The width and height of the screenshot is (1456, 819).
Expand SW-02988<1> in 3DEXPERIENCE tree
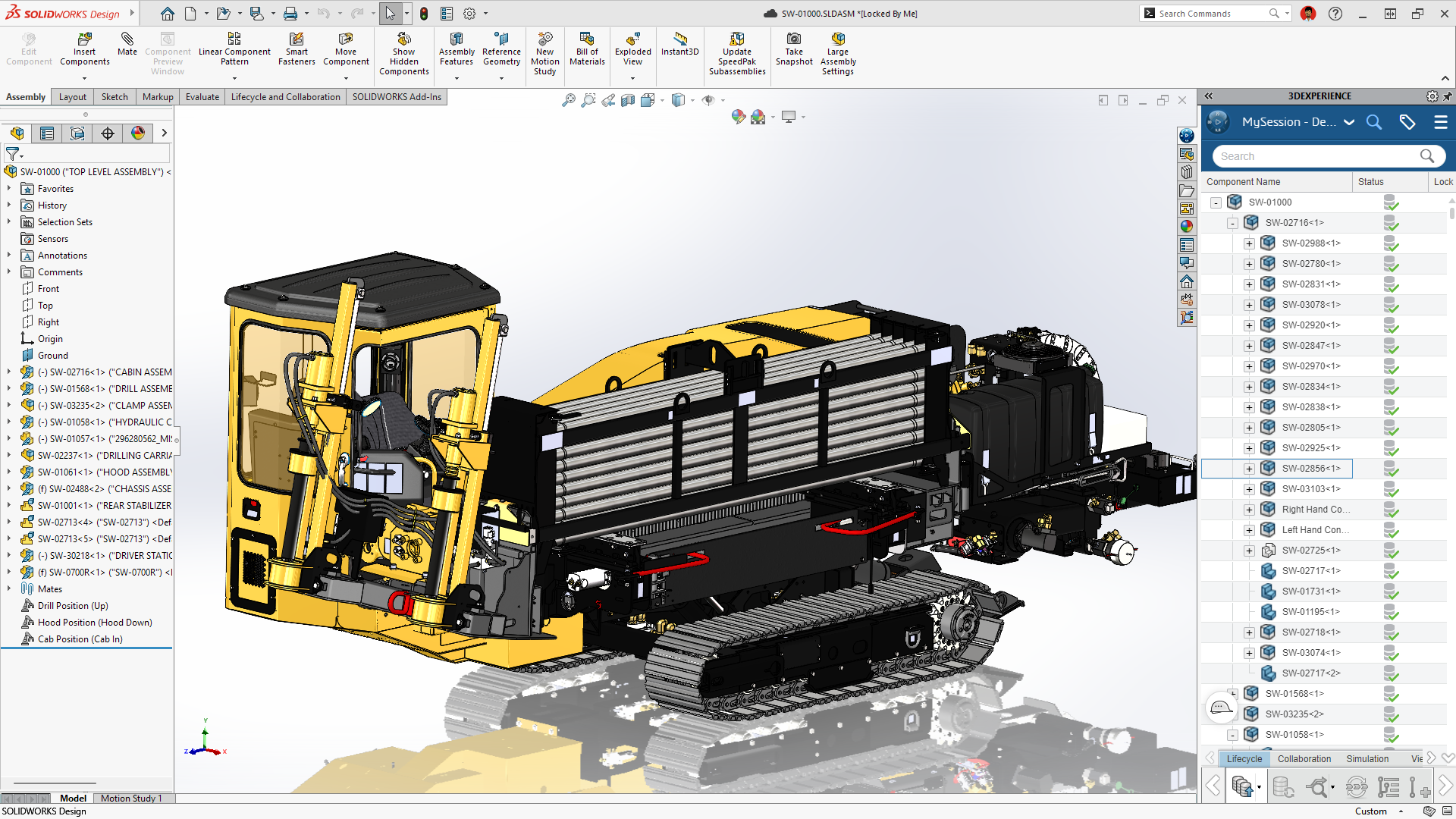(1249, 243)
